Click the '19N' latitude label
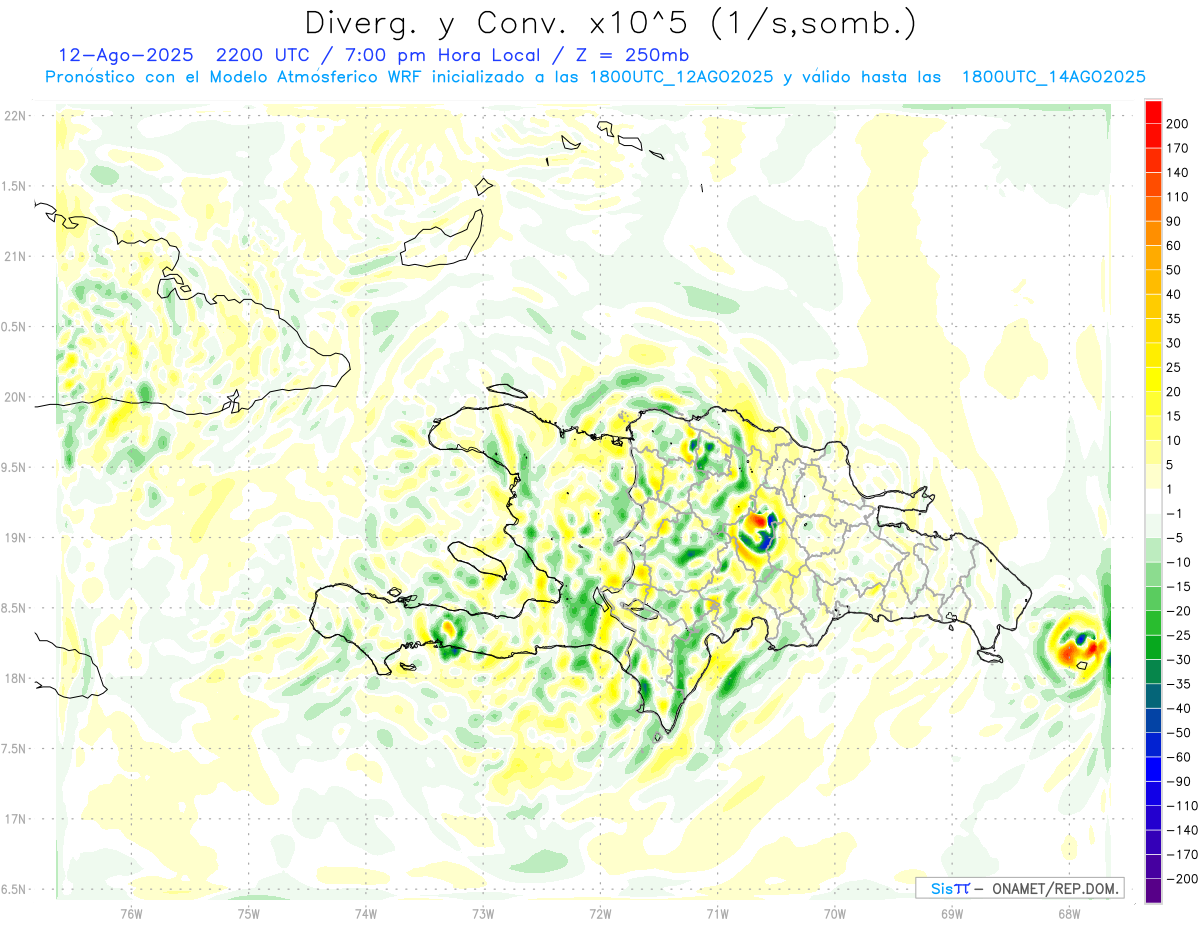The image size is (1200, 927). click(15, 538)
